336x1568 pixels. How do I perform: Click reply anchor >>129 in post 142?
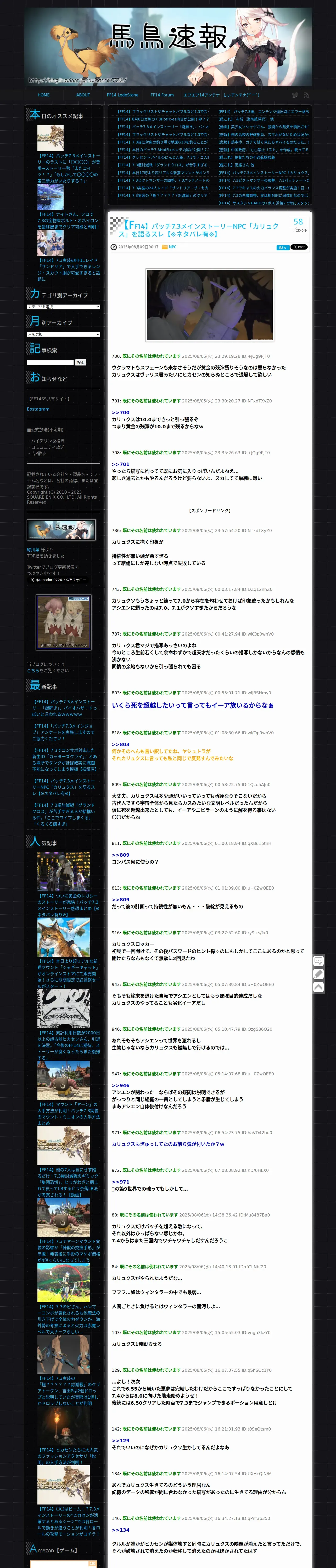click(x=120, y=1441)
